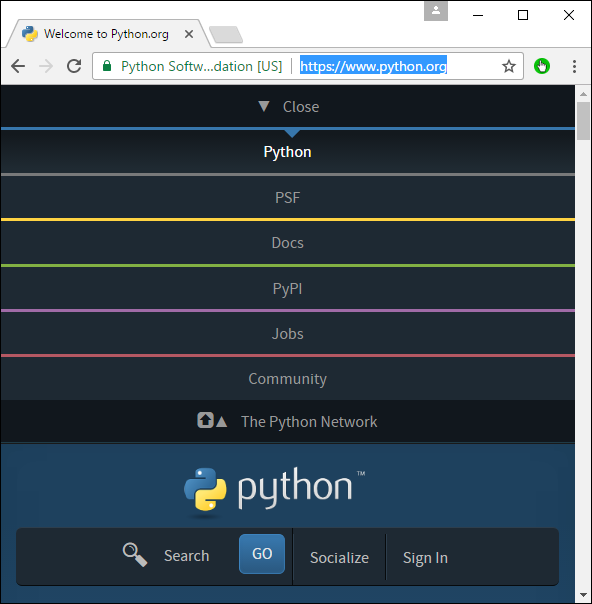Go back to the previous page
Screen dimensions: 592x604
(18, 66)
